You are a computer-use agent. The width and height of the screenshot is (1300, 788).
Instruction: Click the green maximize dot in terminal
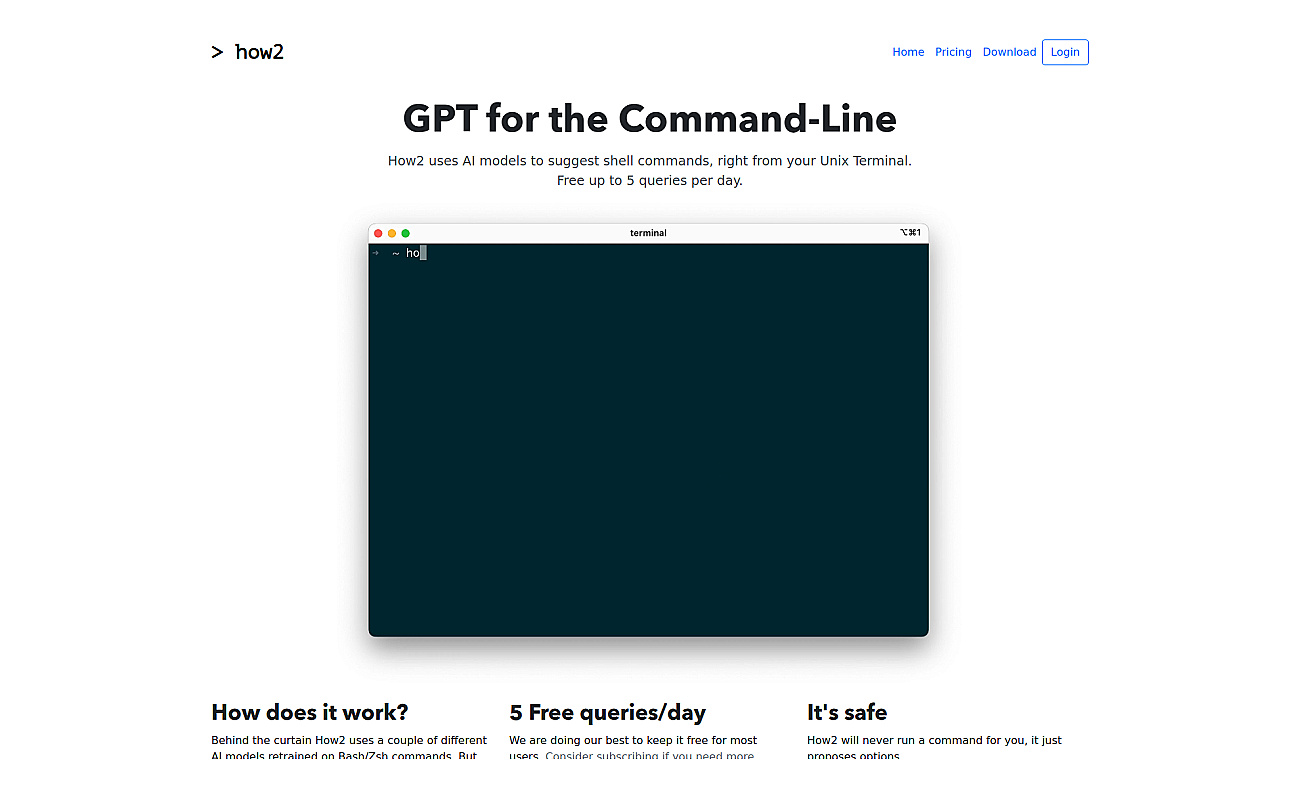pos(406,233)
